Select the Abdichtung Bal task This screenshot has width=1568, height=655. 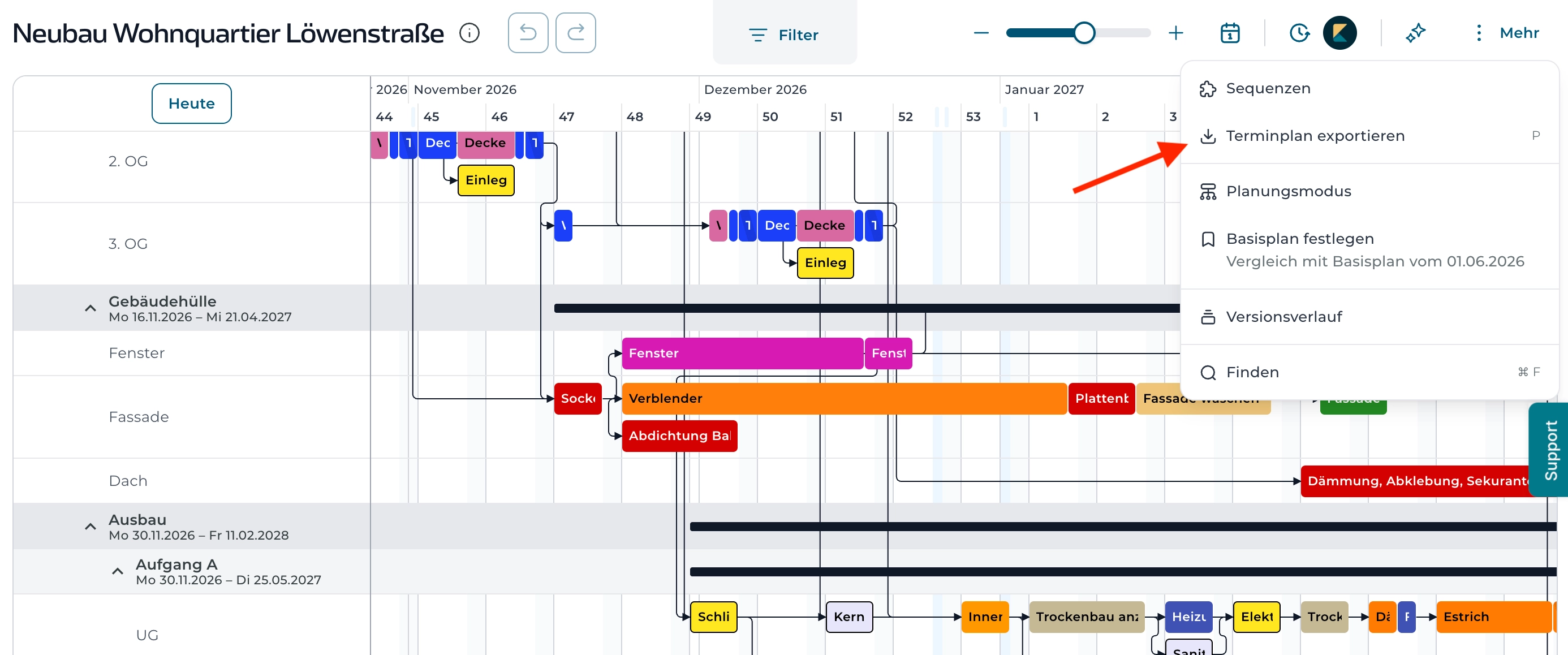coord(679,436)
